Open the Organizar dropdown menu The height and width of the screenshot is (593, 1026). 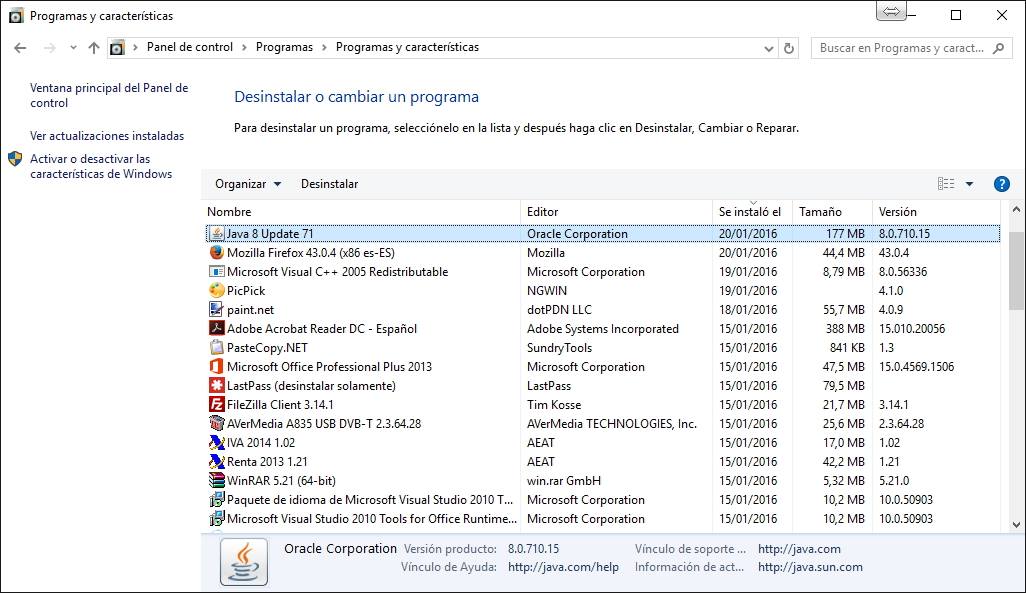tap(248, 184)
